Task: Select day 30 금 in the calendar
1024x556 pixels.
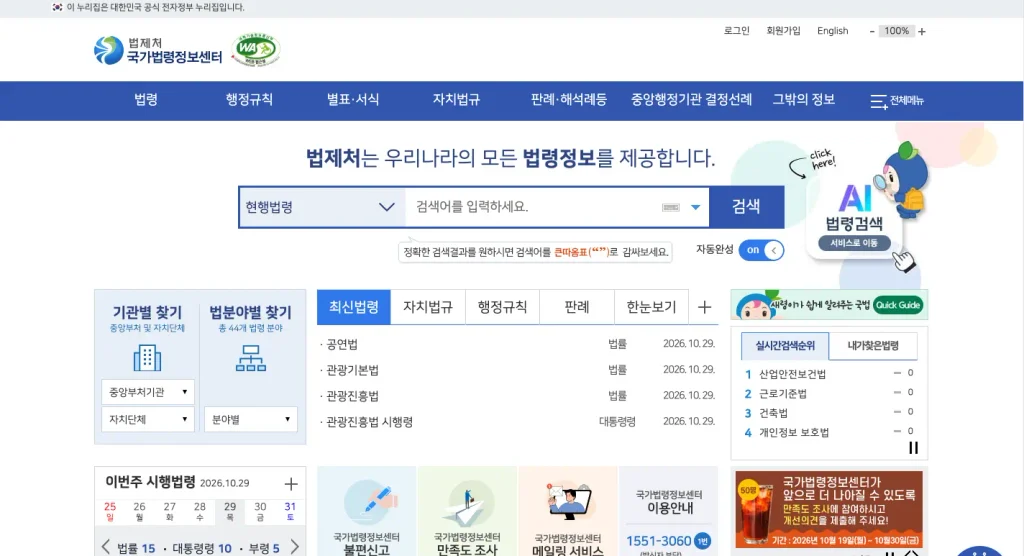Action: click(x=260, y=512)
